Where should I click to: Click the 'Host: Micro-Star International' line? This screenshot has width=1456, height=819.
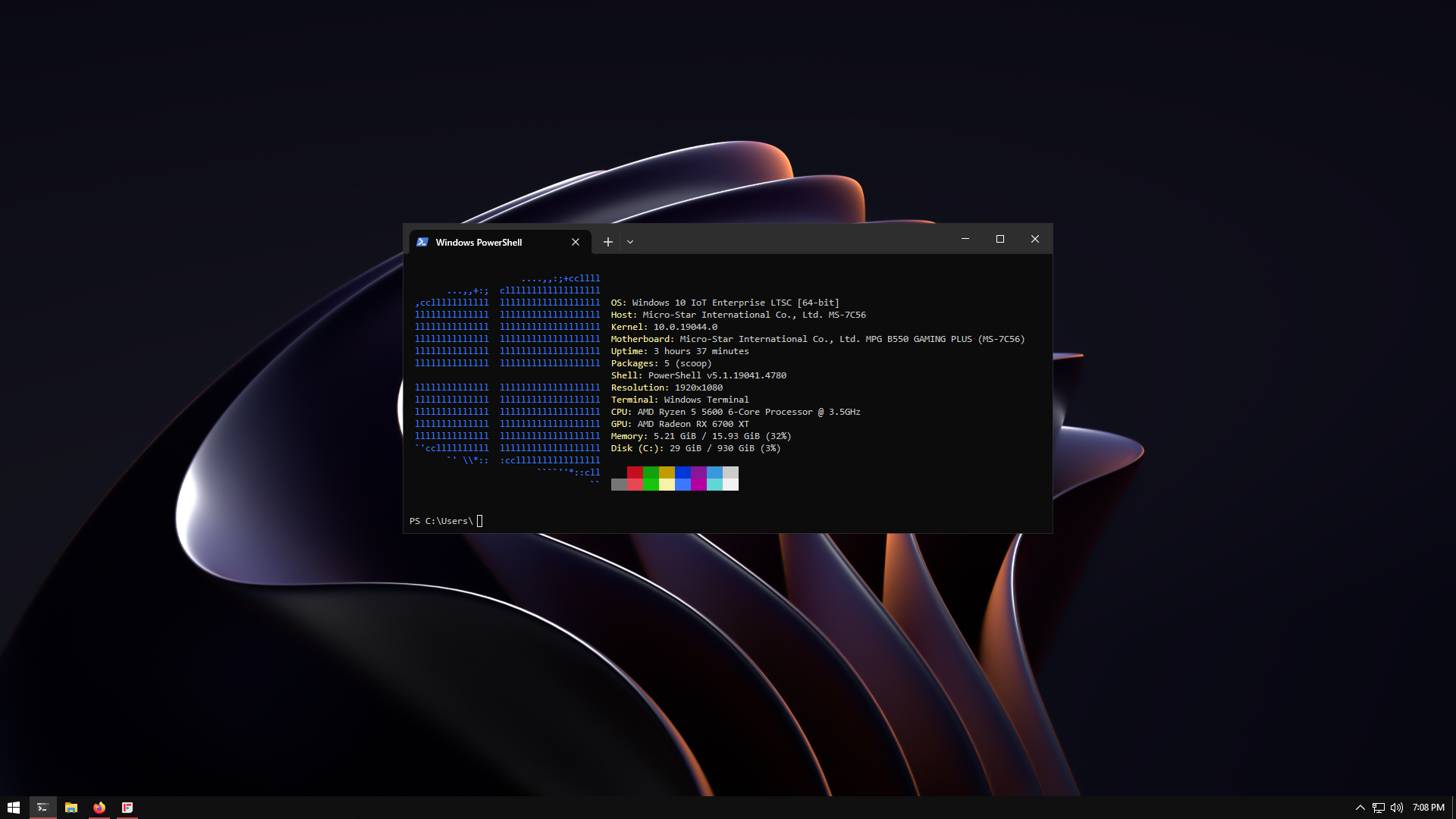[739, 315]
